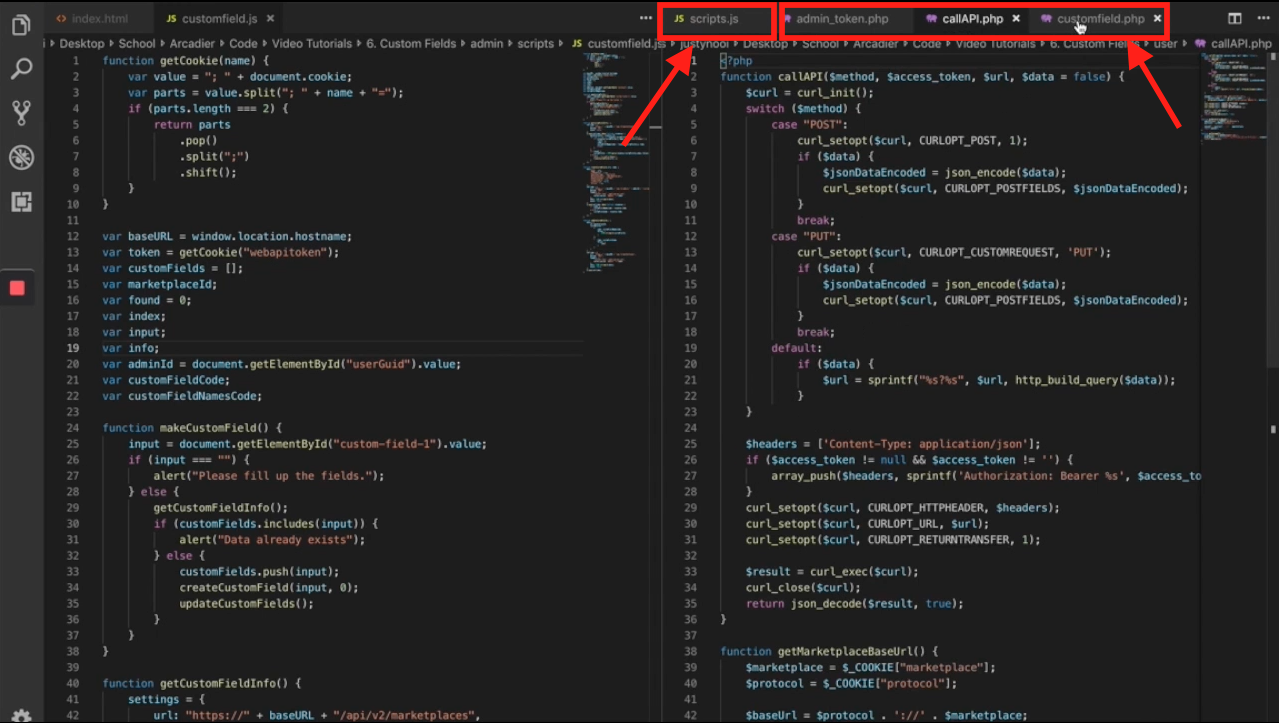Click 'alert("Please fill up the fields.");' line
Screen dimensions: 1279x723
[x=269, y=475]
